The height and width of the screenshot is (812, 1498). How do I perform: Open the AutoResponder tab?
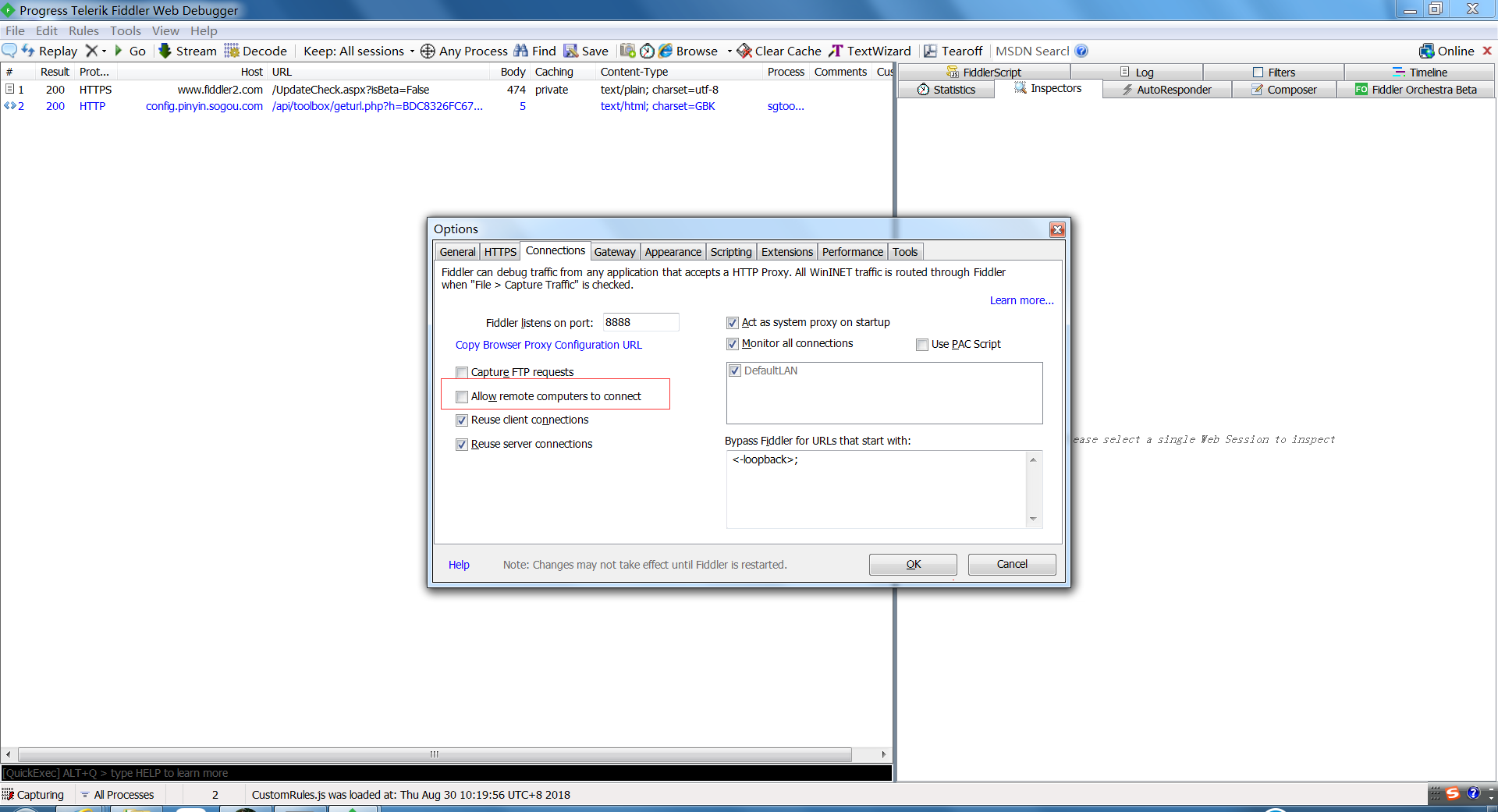(x=1167, y=90)
